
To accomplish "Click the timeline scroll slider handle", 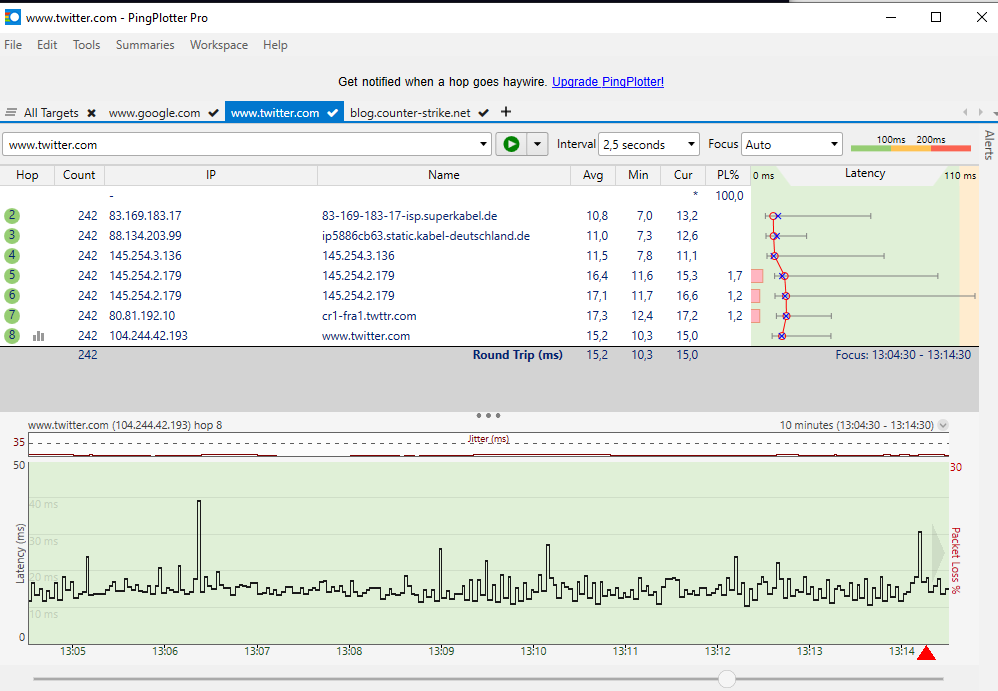I will tap(727, 679).
